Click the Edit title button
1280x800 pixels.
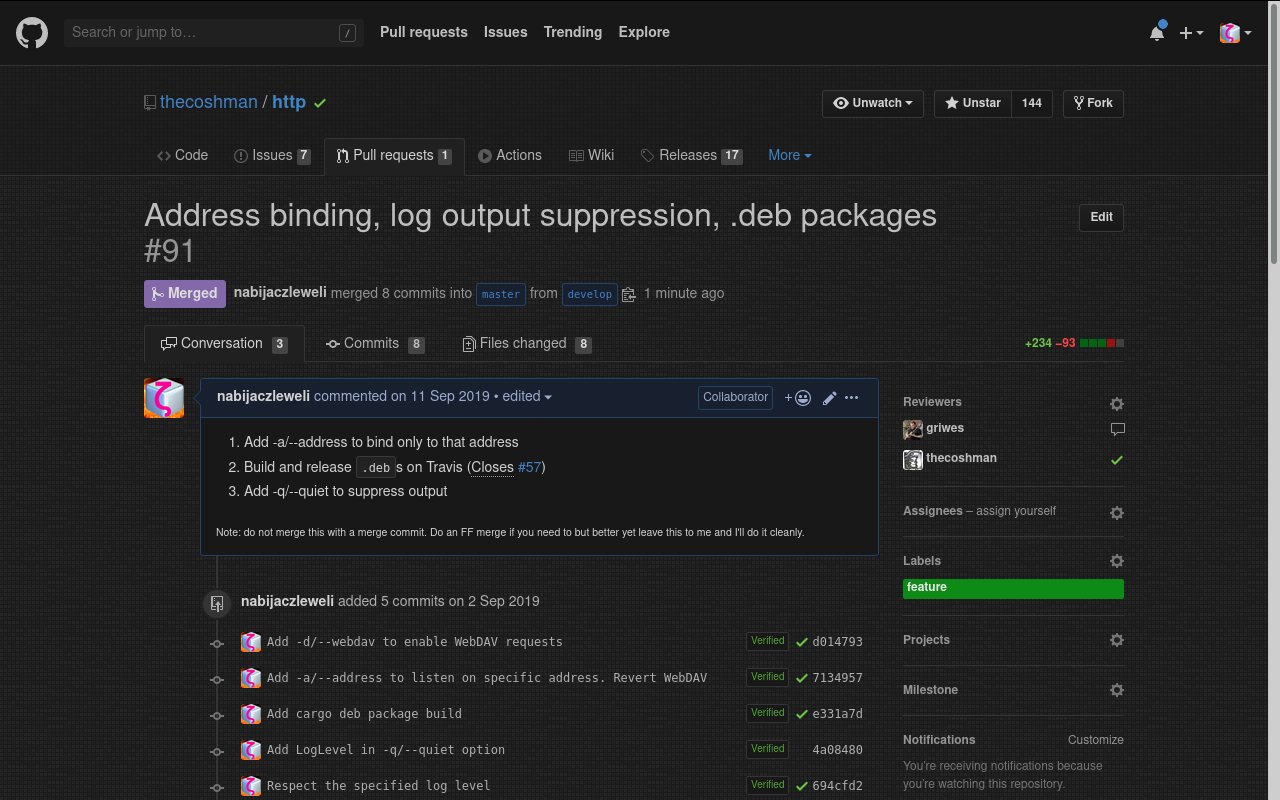pos(1101,217)
